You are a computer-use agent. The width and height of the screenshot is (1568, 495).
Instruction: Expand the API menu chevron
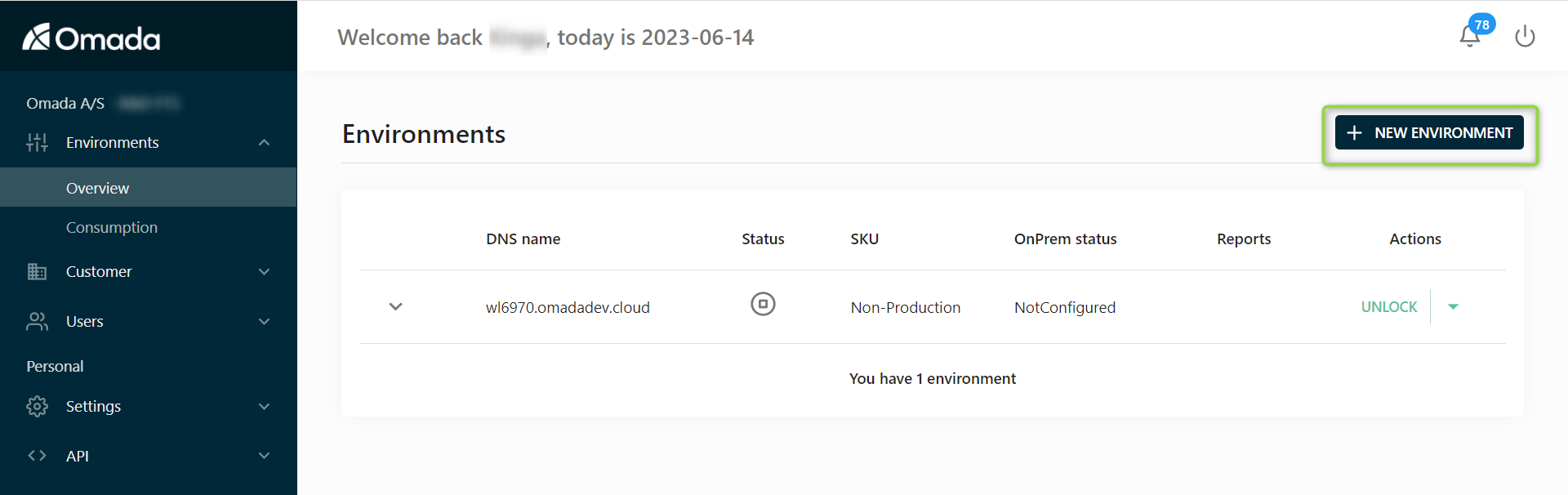click(264, 456)
